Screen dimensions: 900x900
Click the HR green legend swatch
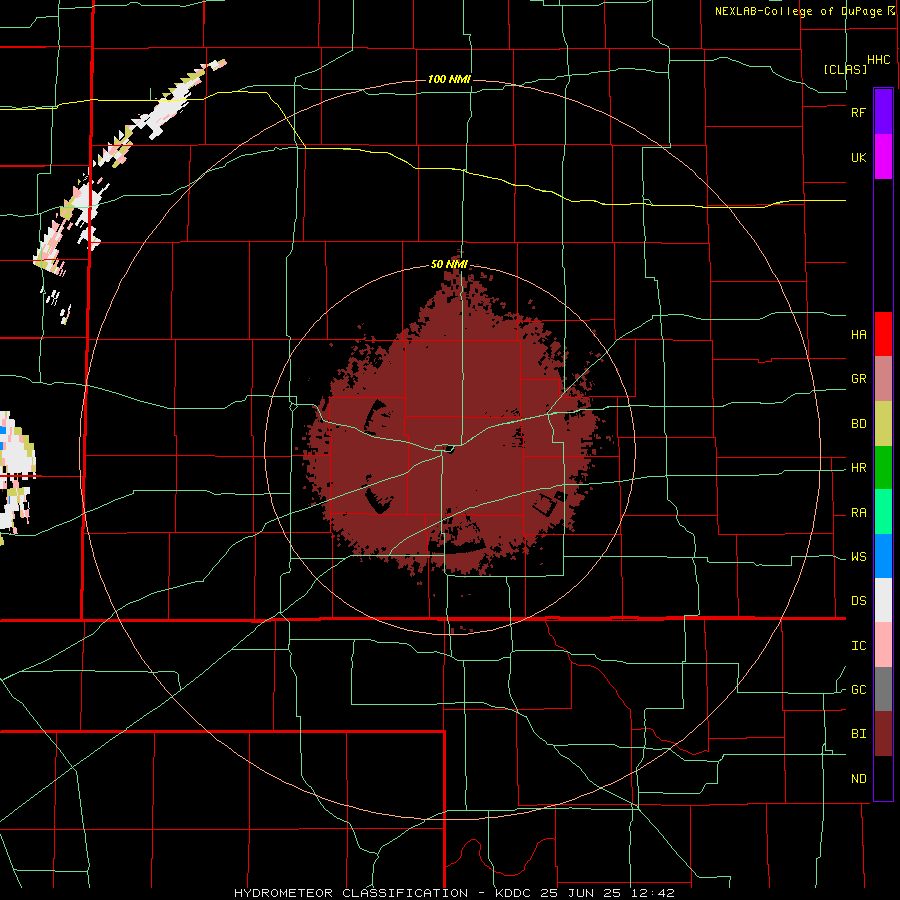(x=883, y=467)
